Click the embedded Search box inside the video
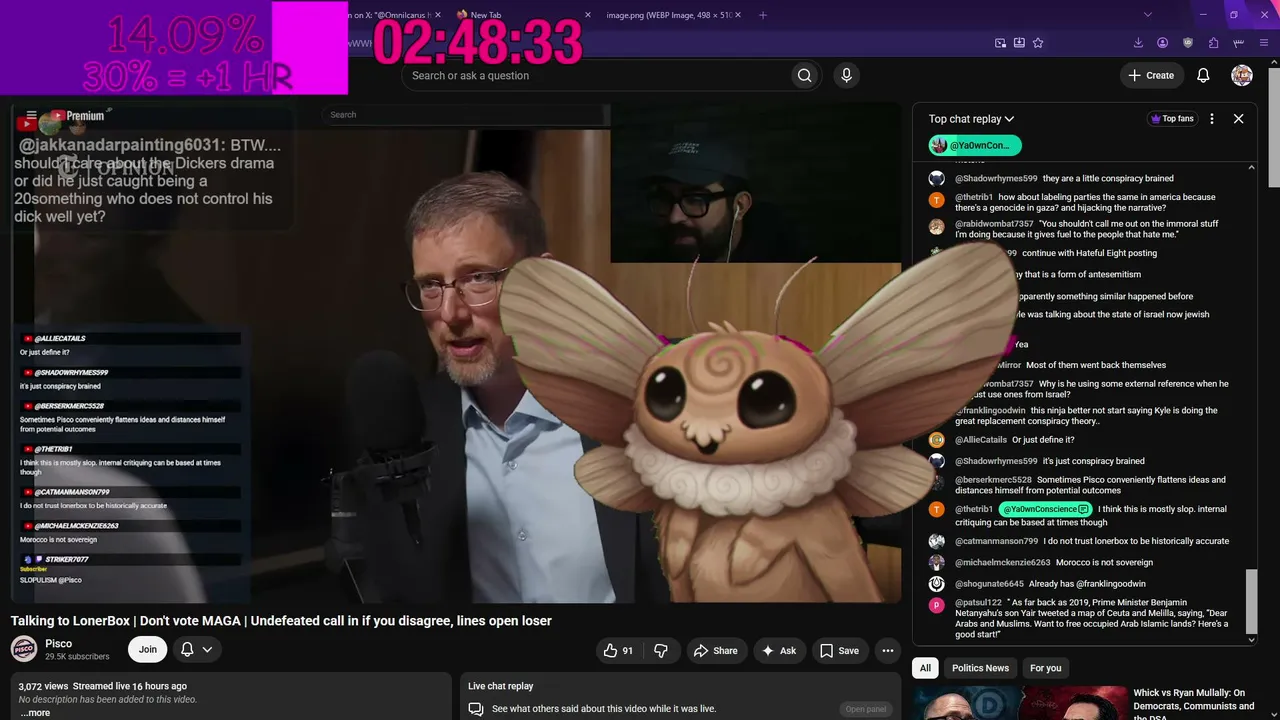This screenshot has height=720, width=1280. (465, 115)
